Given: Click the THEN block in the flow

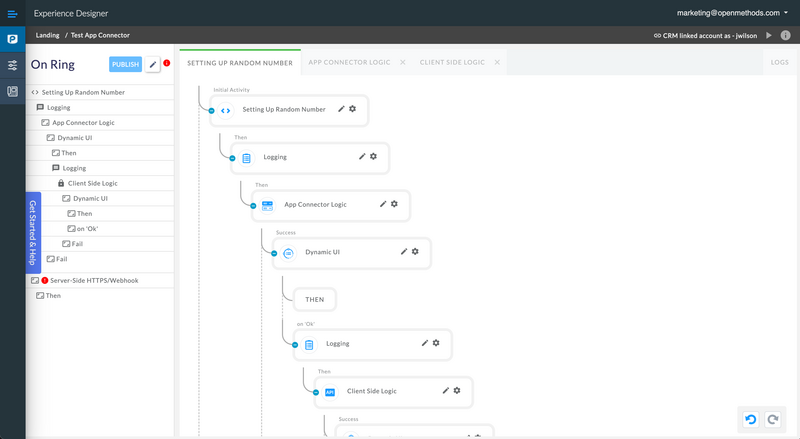Looking at the screenshot, I should 315,300.
